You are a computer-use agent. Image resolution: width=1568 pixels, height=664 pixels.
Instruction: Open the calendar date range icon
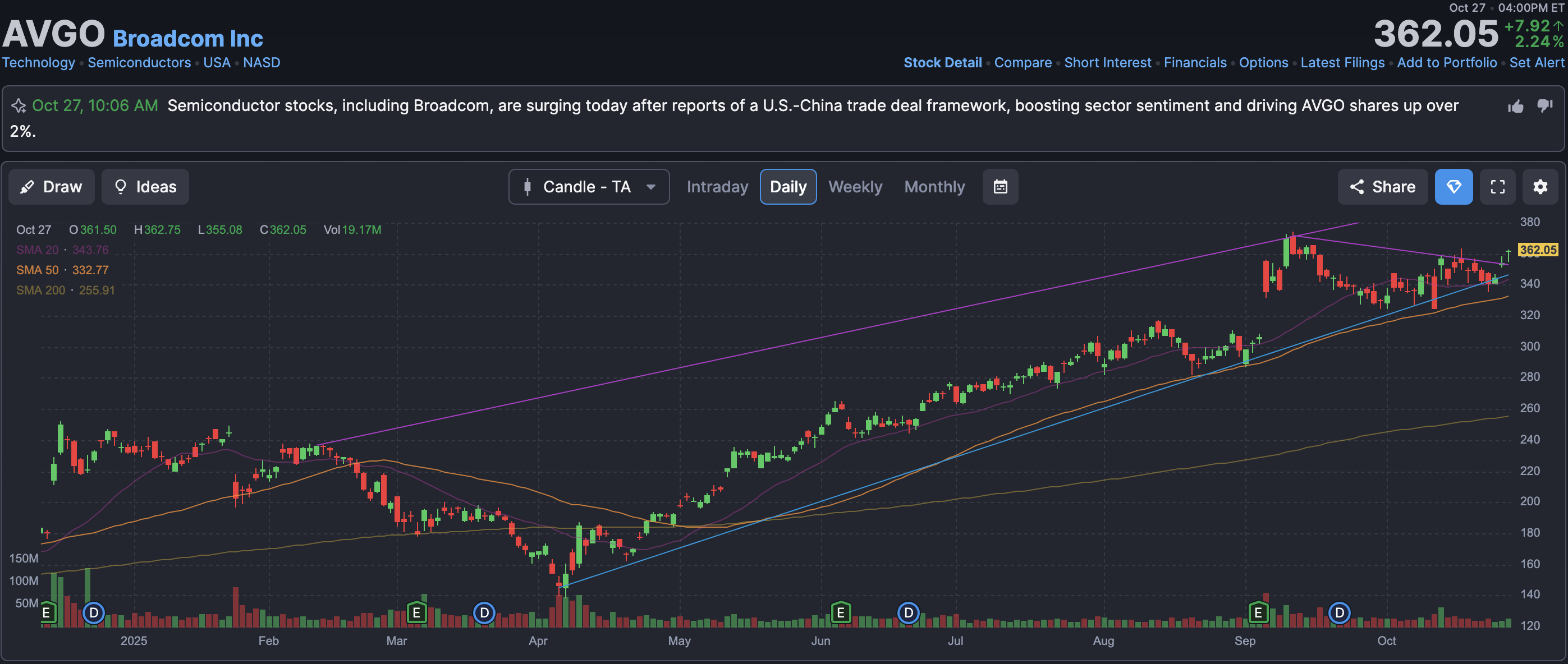pos(1000,187)
